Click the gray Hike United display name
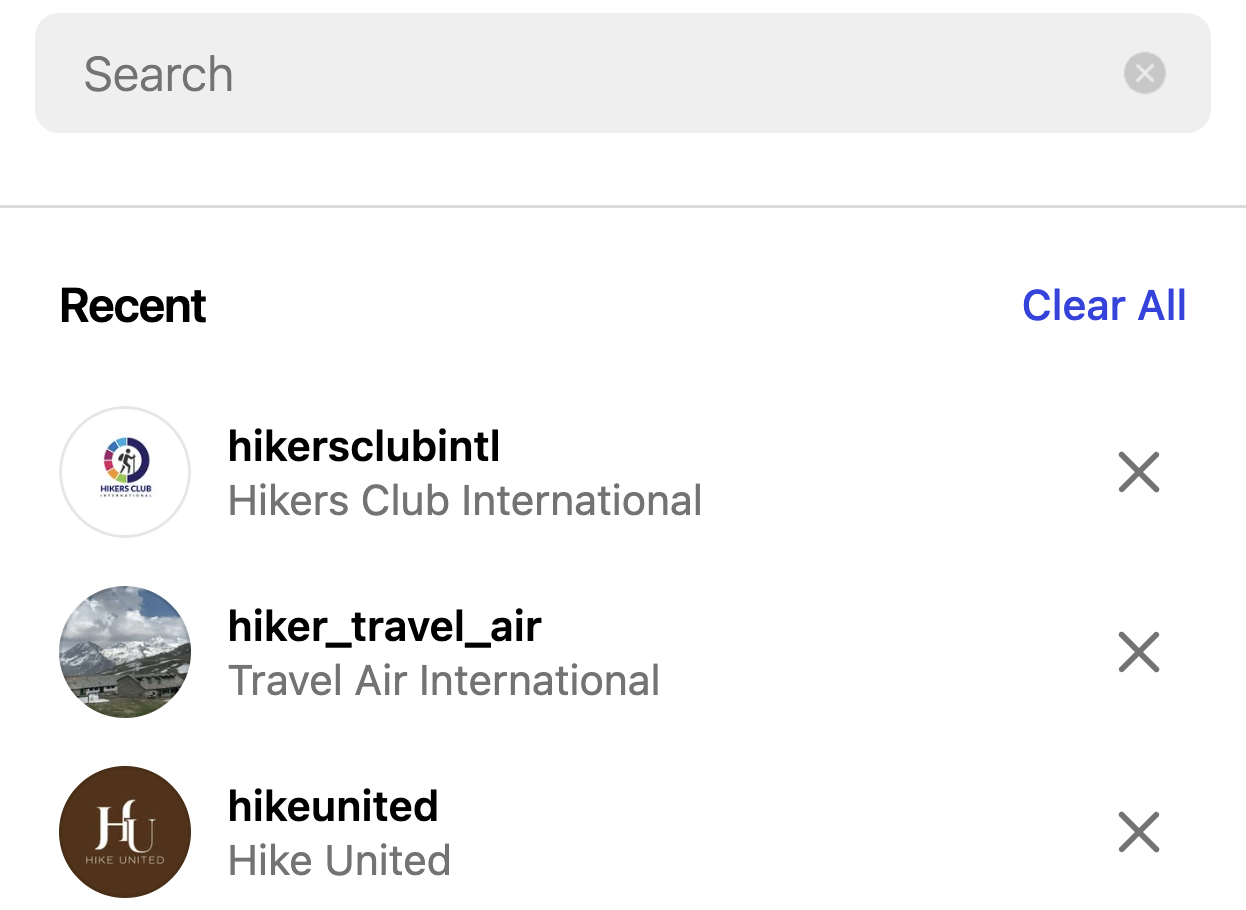Viewport: 1246px width, 910px height. pyautogui.click(x=339, y=860)
